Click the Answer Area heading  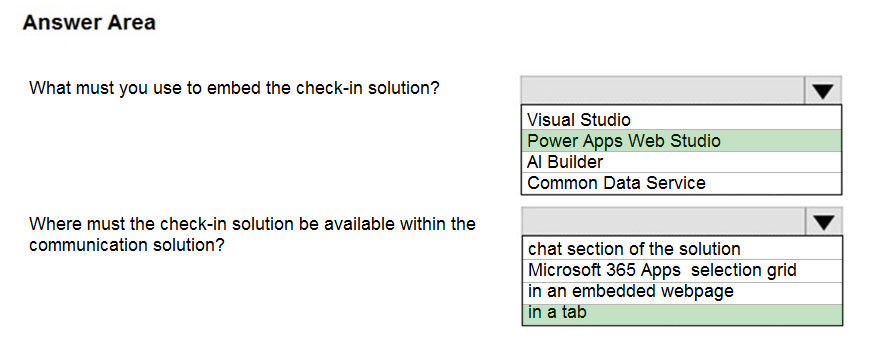coord(89,23)
